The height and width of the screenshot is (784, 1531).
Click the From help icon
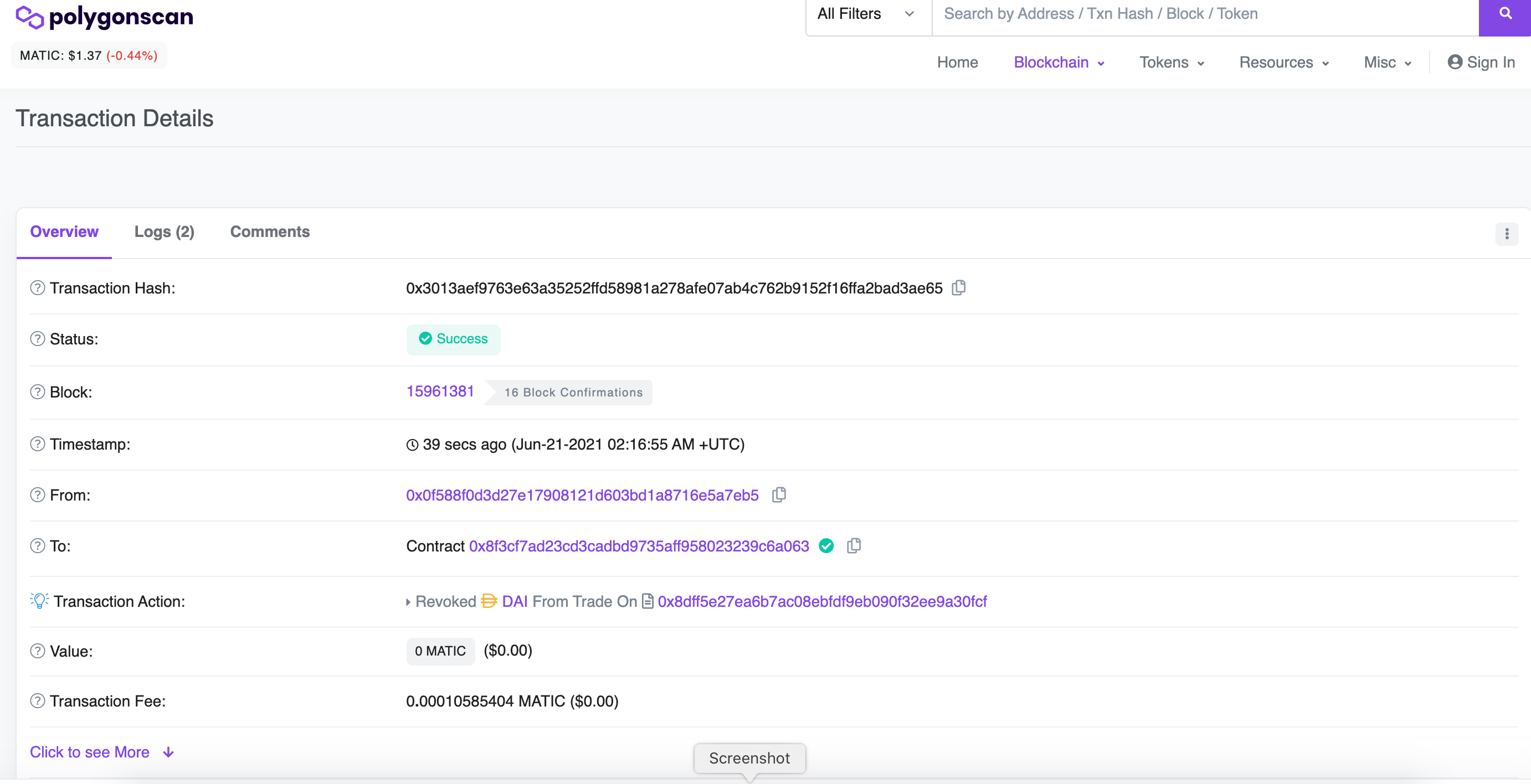point(38,495)
